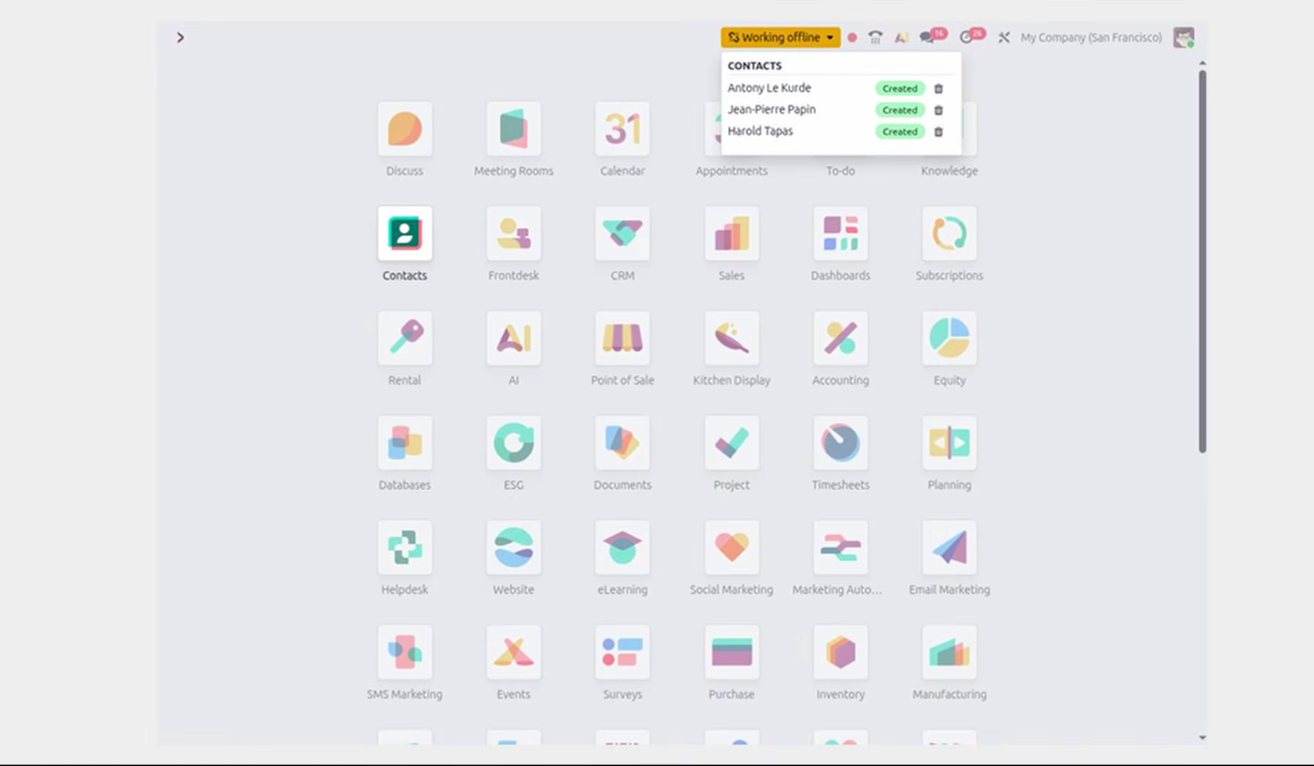Open the Equity app
Screen dimensions: 1314x766
(950, 338)
